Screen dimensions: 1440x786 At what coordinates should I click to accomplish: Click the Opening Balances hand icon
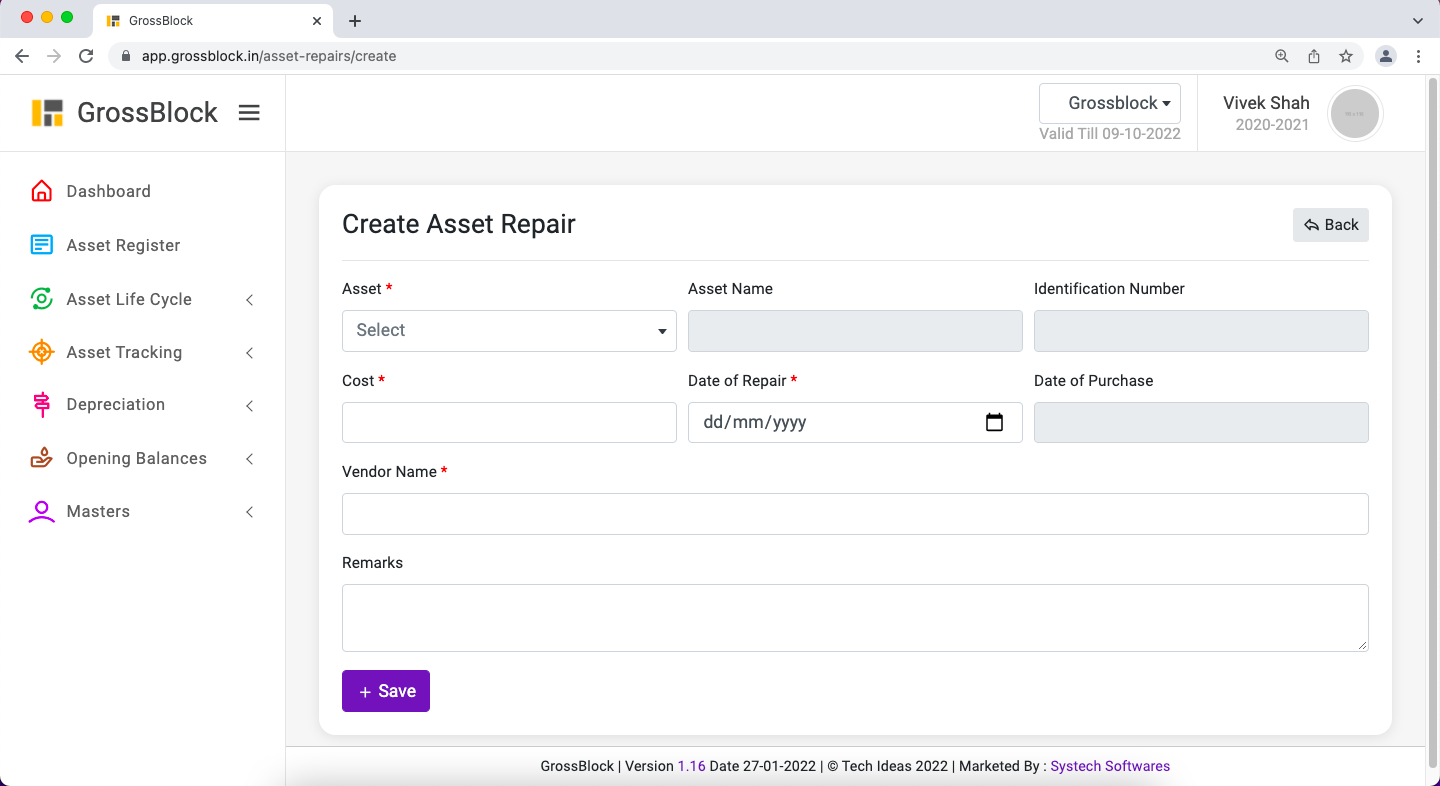41,458
